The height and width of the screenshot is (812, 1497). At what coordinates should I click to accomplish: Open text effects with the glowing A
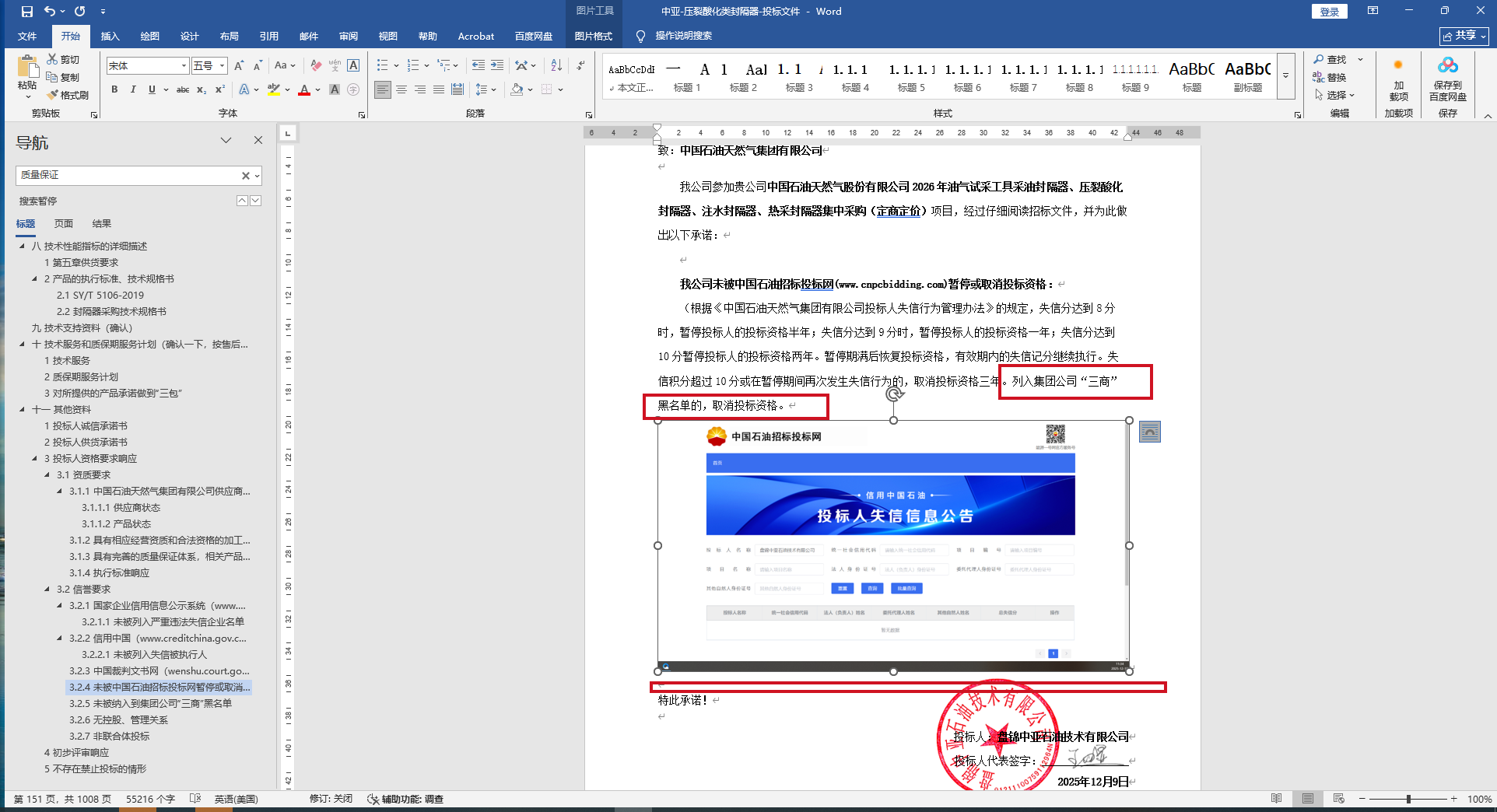[x=246, y=89]
